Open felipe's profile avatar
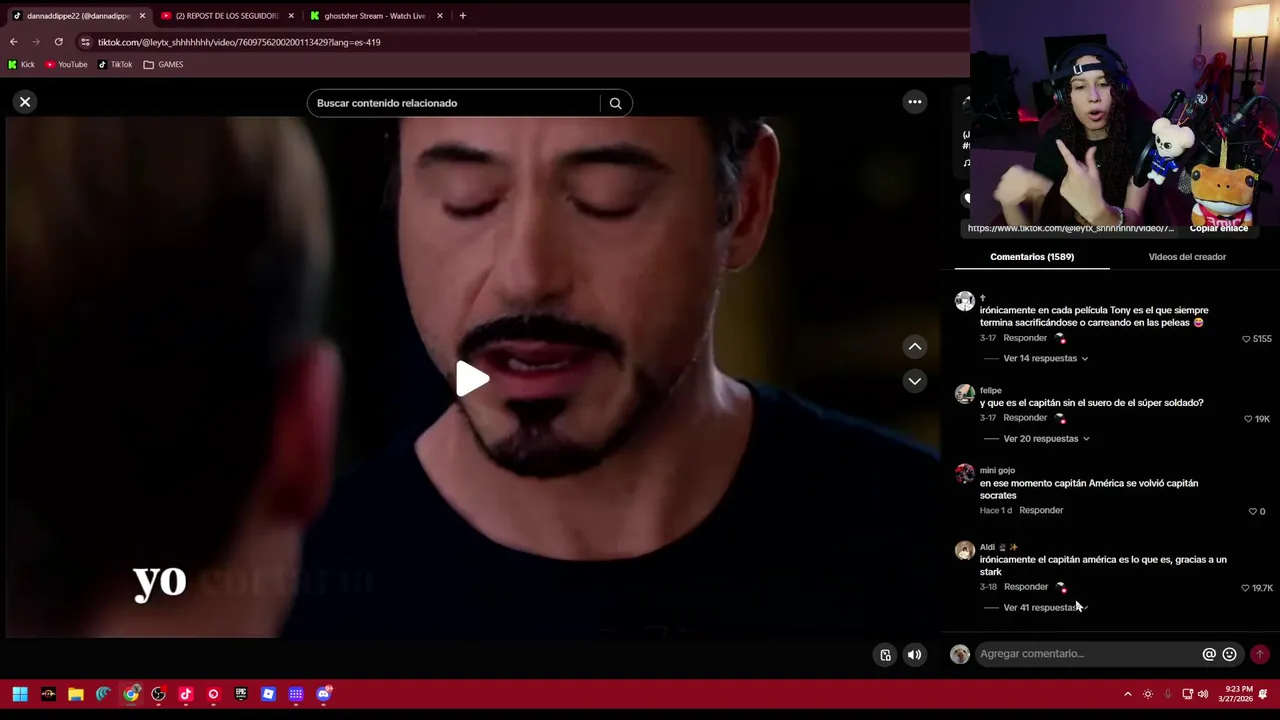This screenshot has height=720, width=1280. coord(964,394)
